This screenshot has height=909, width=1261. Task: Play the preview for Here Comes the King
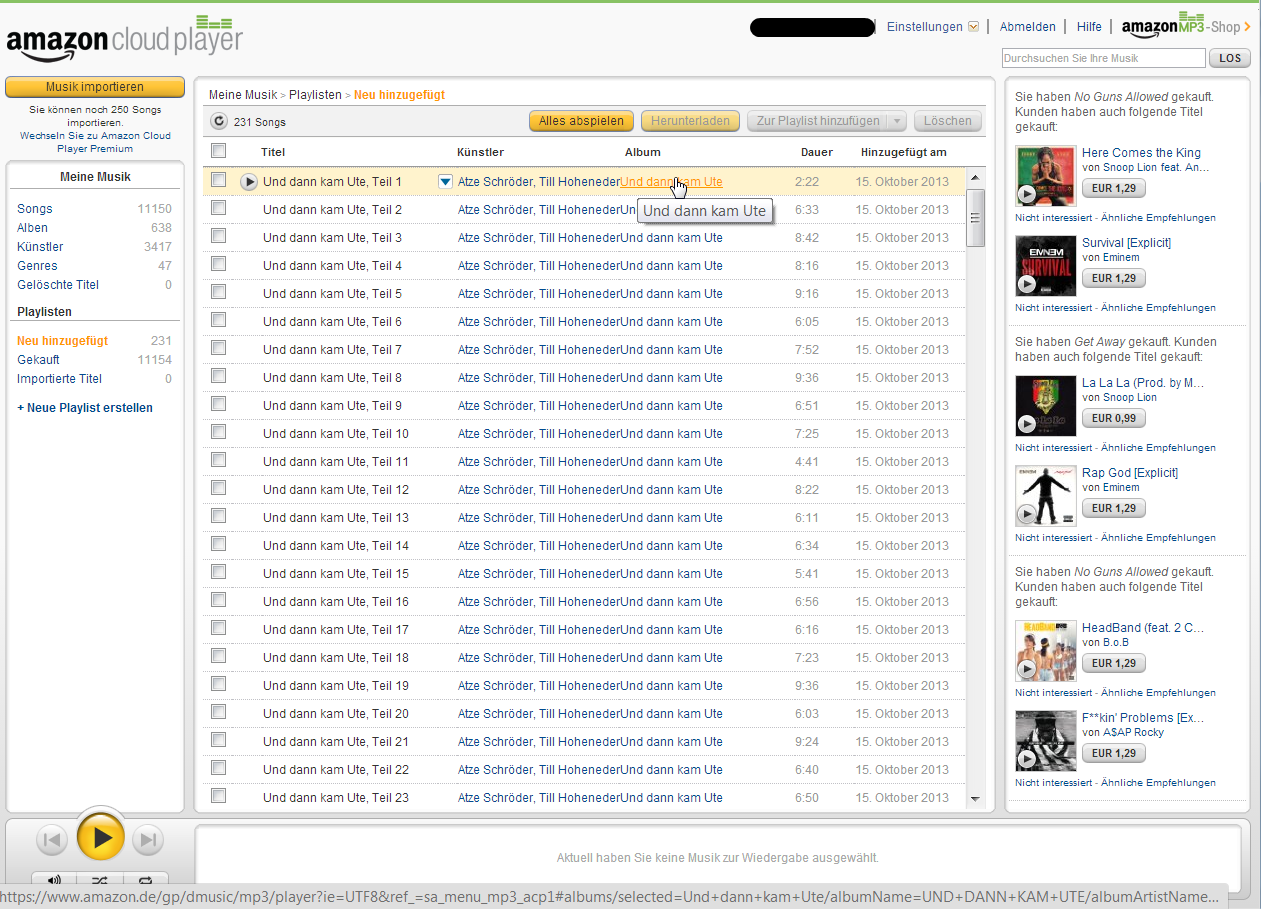(x=1027, y=195)
